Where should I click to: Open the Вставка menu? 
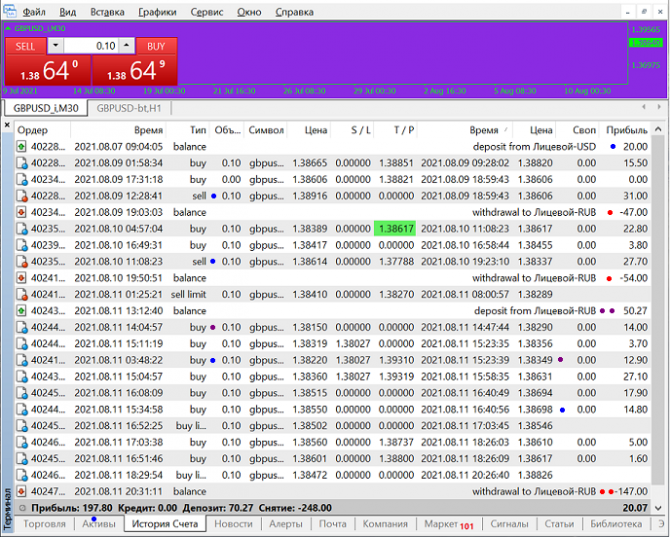tap(107, 12)
